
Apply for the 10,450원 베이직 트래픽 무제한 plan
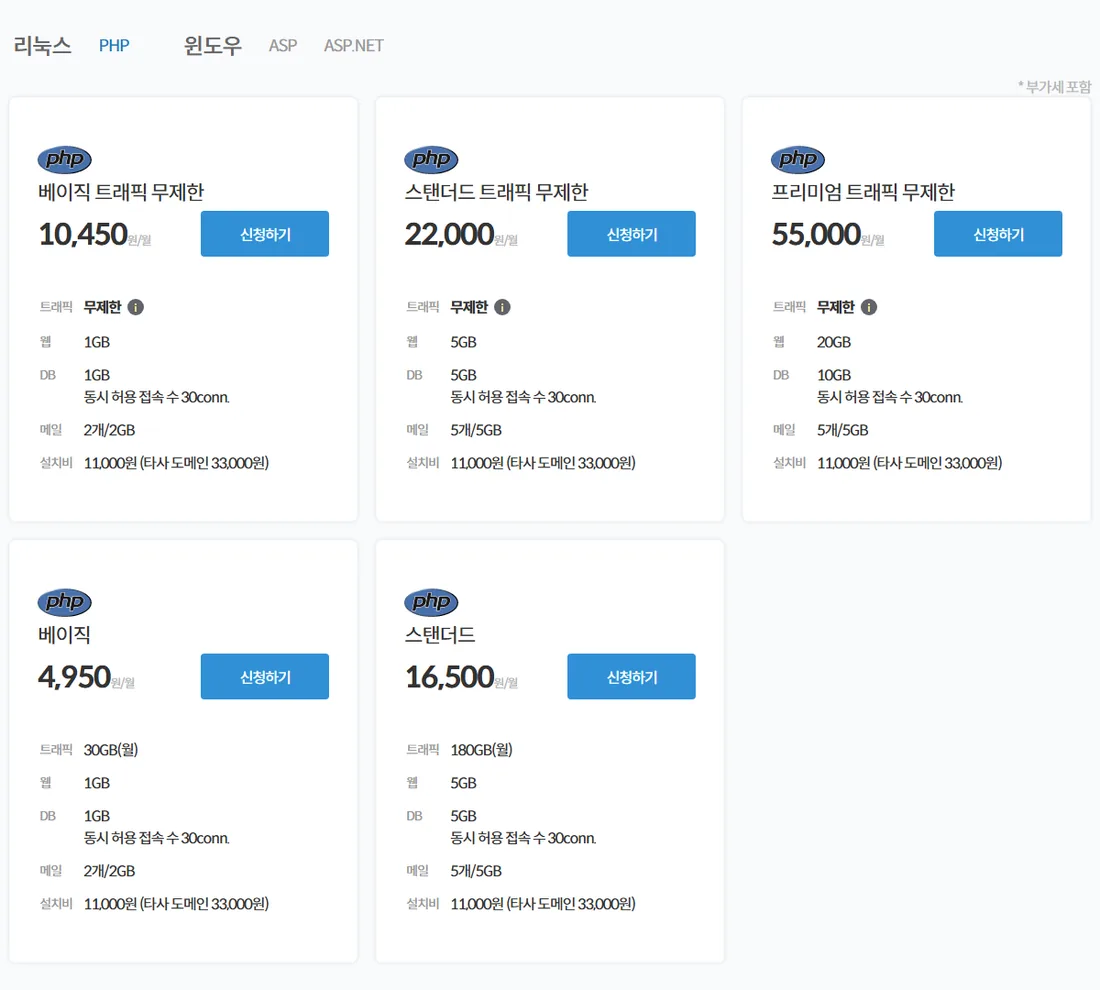point(264,234)
